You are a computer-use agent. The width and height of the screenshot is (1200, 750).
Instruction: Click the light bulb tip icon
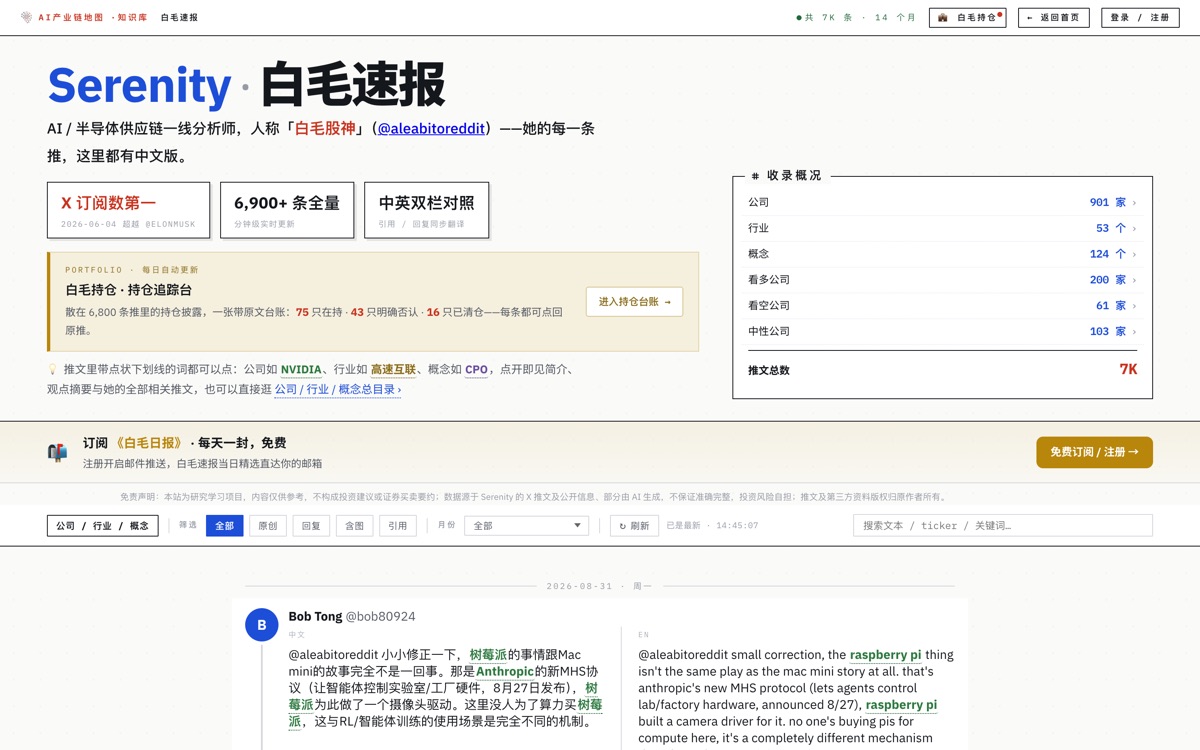[53, 369]
